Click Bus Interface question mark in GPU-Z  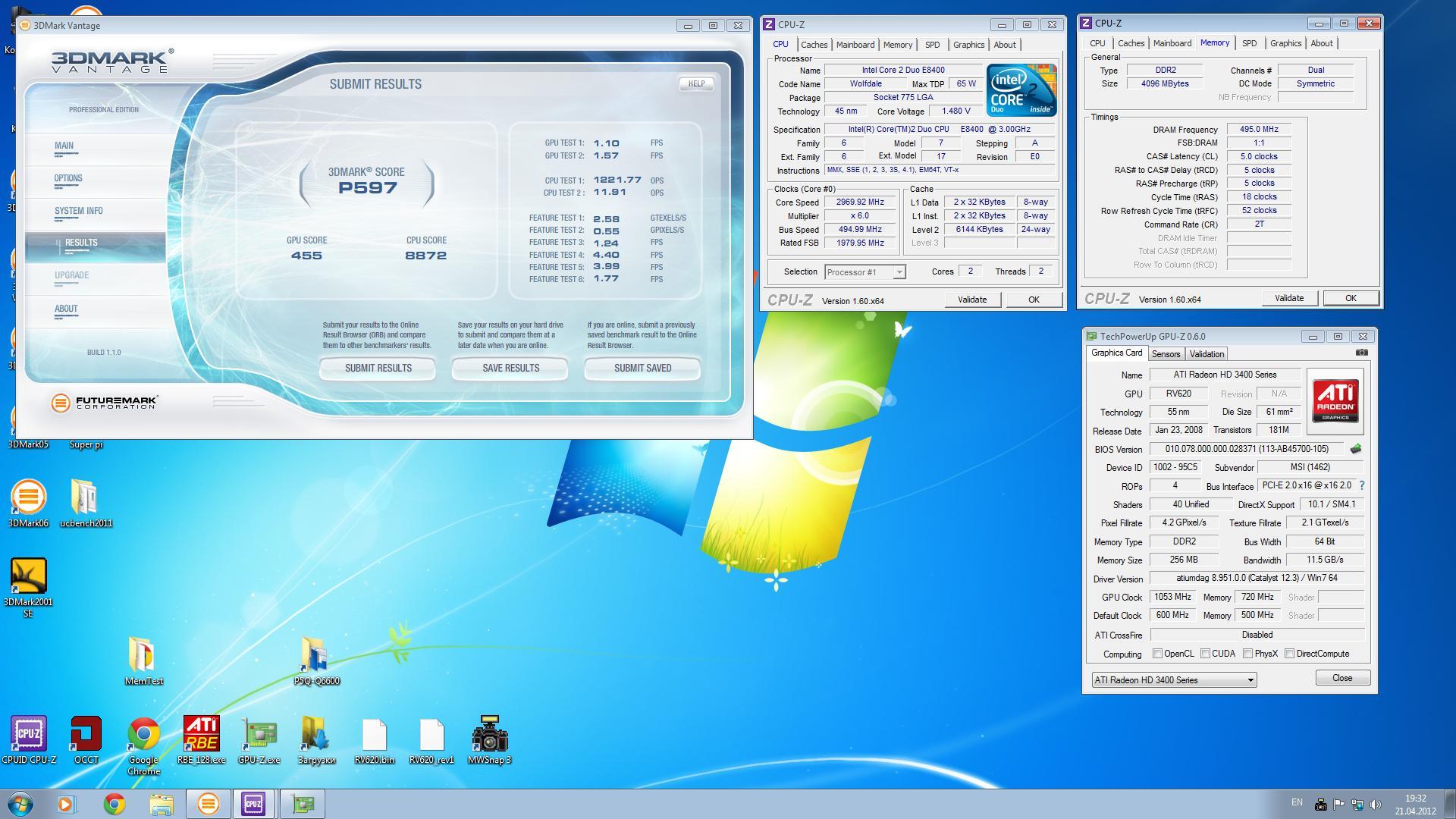[1362, 485]
